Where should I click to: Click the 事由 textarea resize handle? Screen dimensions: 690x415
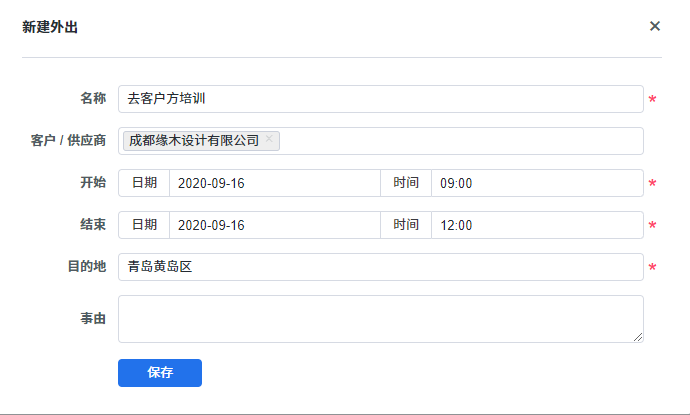(x=638, y=337)
